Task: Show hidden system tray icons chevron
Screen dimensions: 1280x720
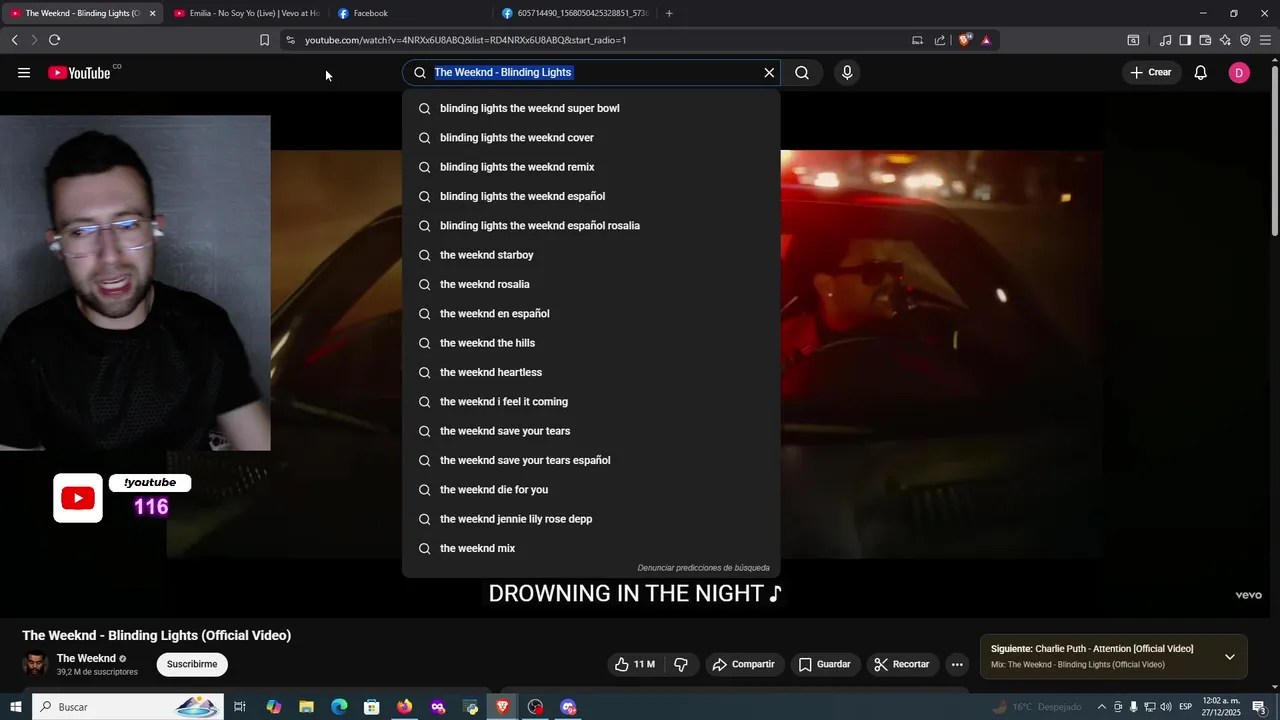Action: click(1102, 707)
